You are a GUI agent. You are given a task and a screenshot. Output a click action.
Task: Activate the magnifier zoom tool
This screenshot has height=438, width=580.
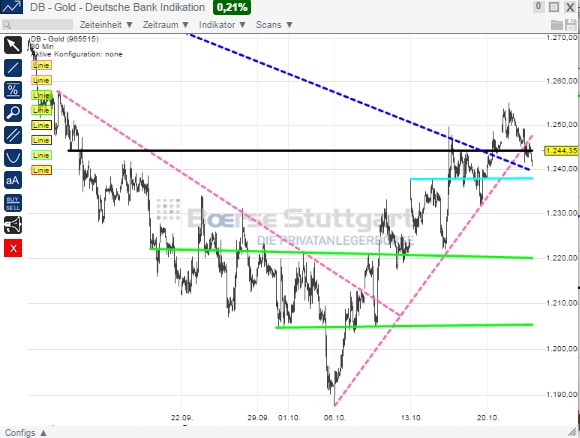(x=13, y=113)
